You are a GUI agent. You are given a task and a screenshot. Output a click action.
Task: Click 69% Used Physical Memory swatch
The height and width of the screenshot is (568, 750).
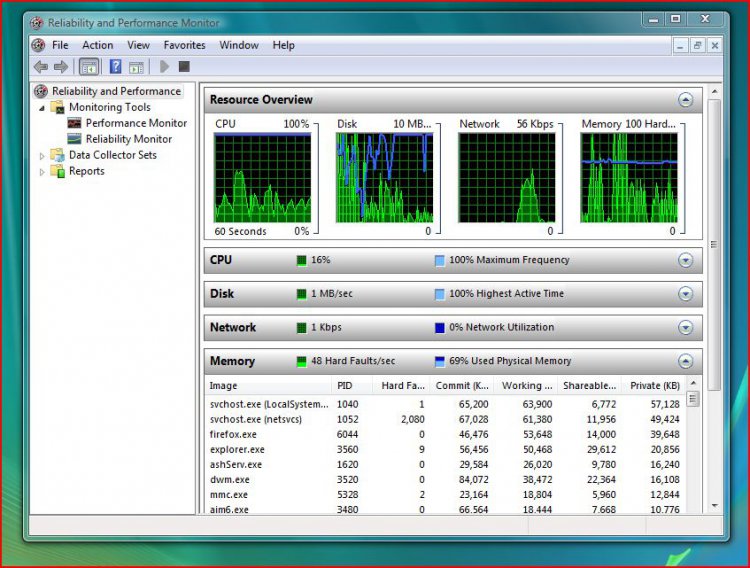click(x=440, y=361)
